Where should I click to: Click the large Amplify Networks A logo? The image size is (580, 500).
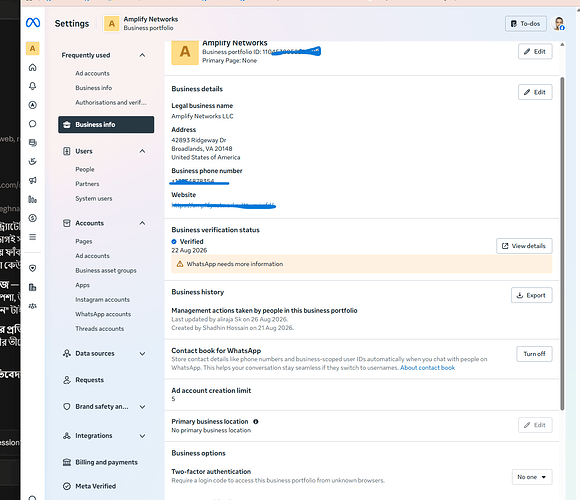185,53
